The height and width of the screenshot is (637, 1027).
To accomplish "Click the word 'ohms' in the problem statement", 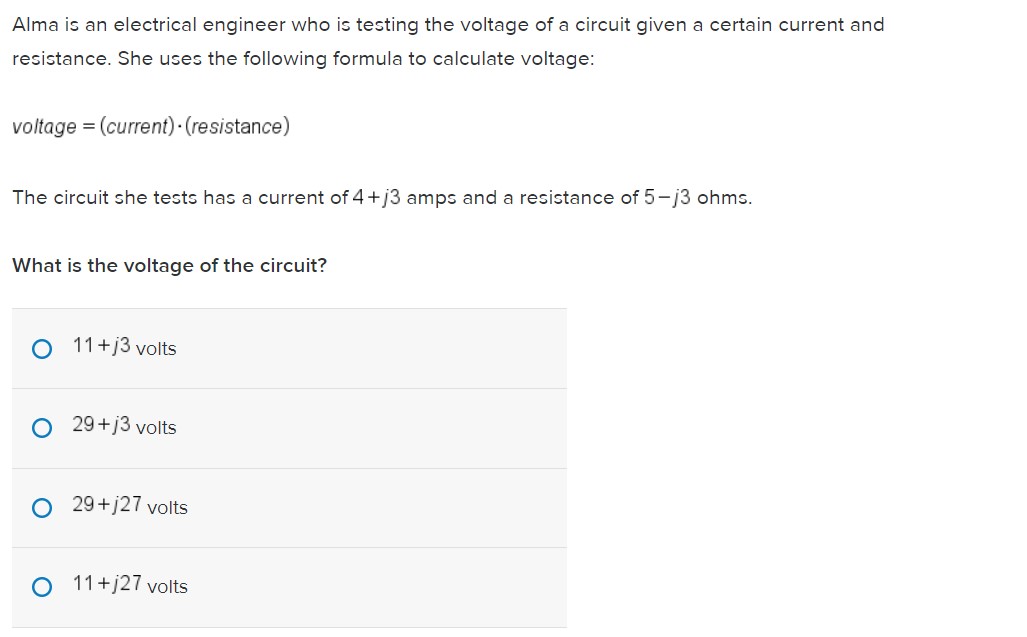I will click(x=722, y=197).
